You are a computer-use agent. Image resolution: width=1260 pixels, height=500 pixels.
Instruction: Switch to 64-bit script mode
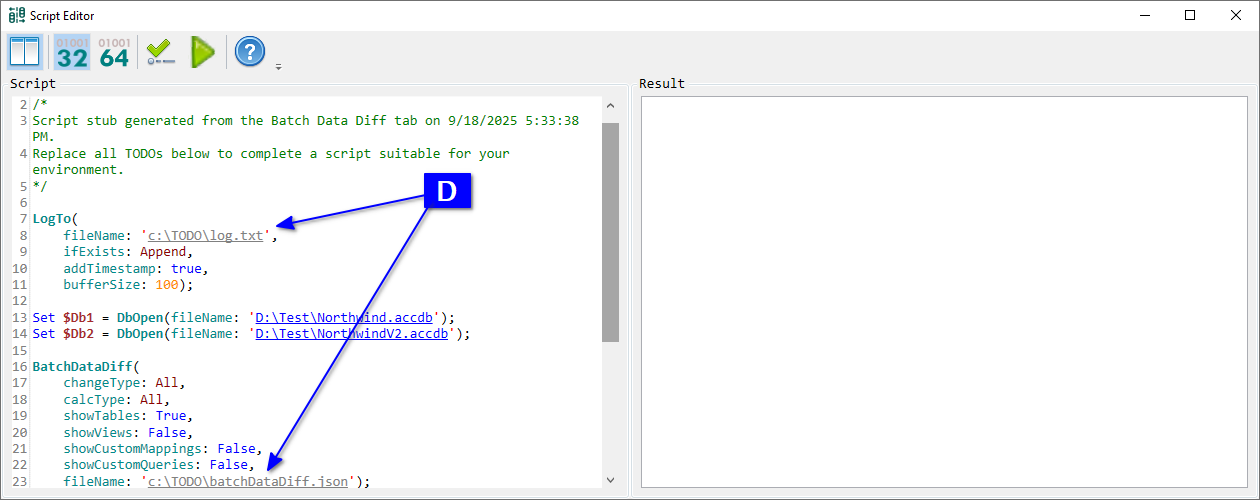click(114, 52)
